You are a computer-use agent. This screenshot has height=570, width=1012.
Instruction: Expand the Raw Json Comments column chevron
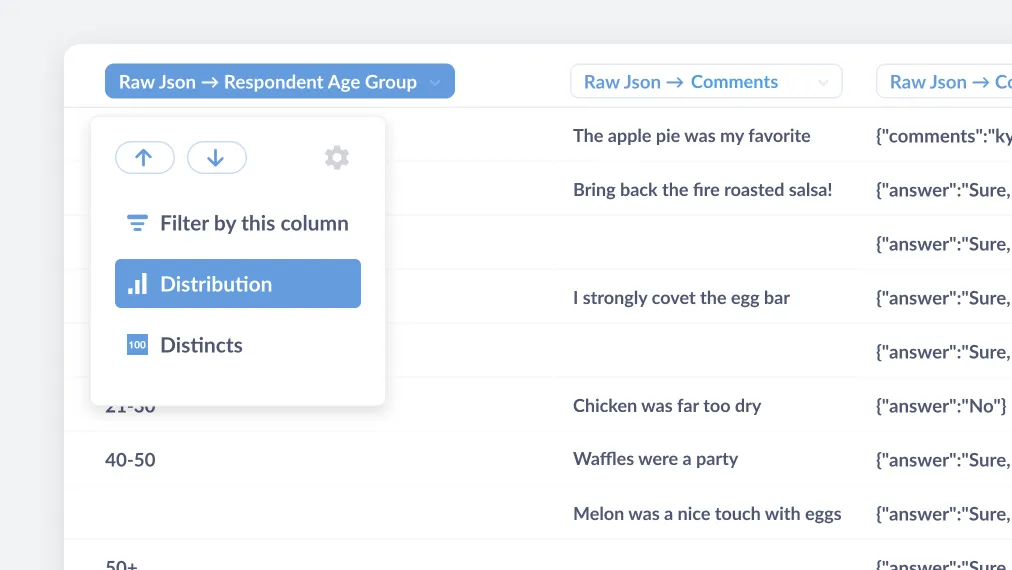[x=823, y=82]
